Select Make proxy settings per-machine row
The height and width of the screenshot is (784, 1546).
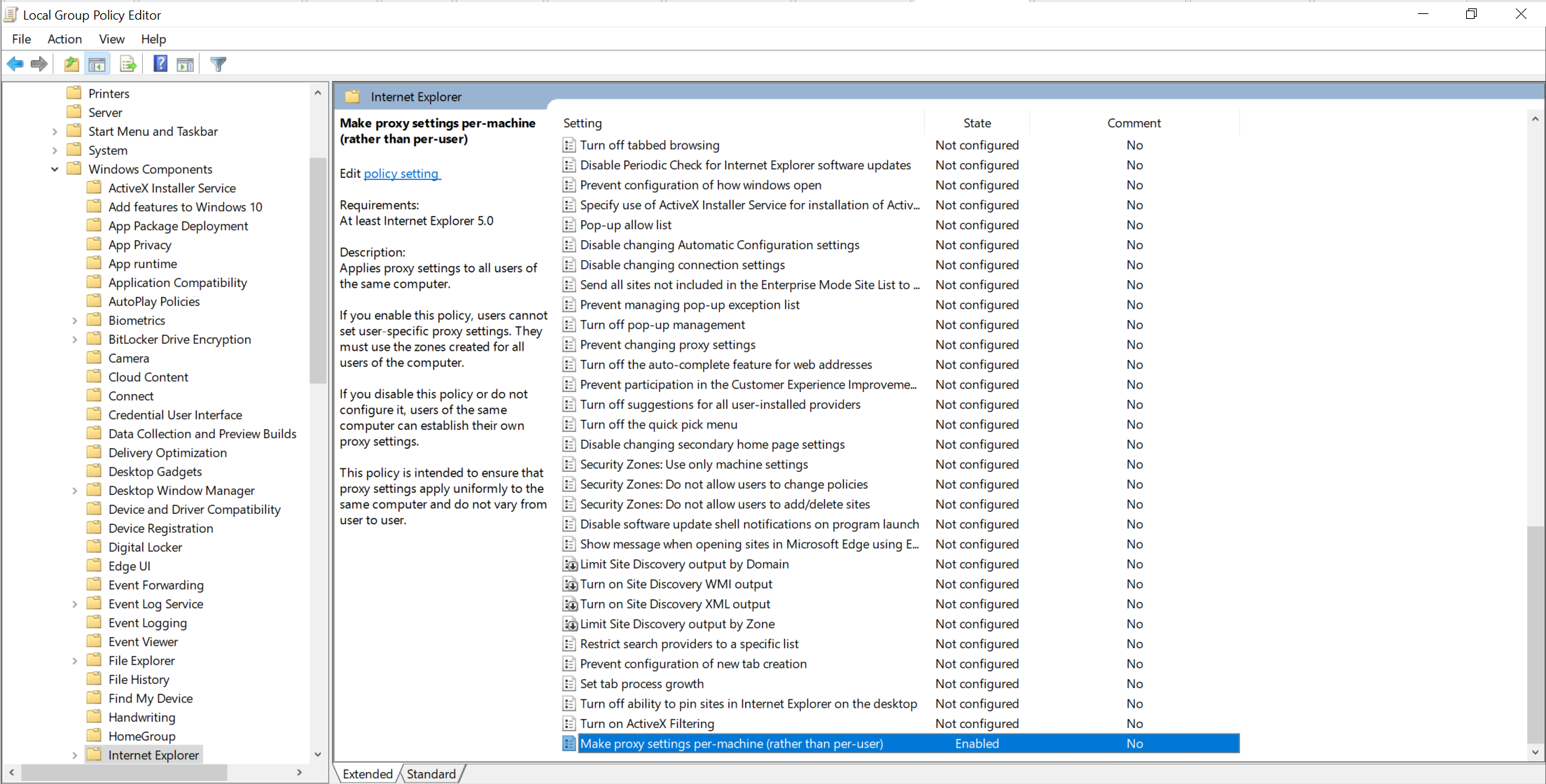click(x=900, y=743)
